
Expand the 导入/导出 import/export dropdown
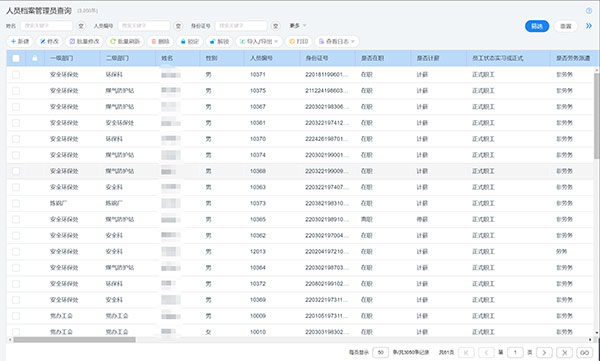click(259, 41)
